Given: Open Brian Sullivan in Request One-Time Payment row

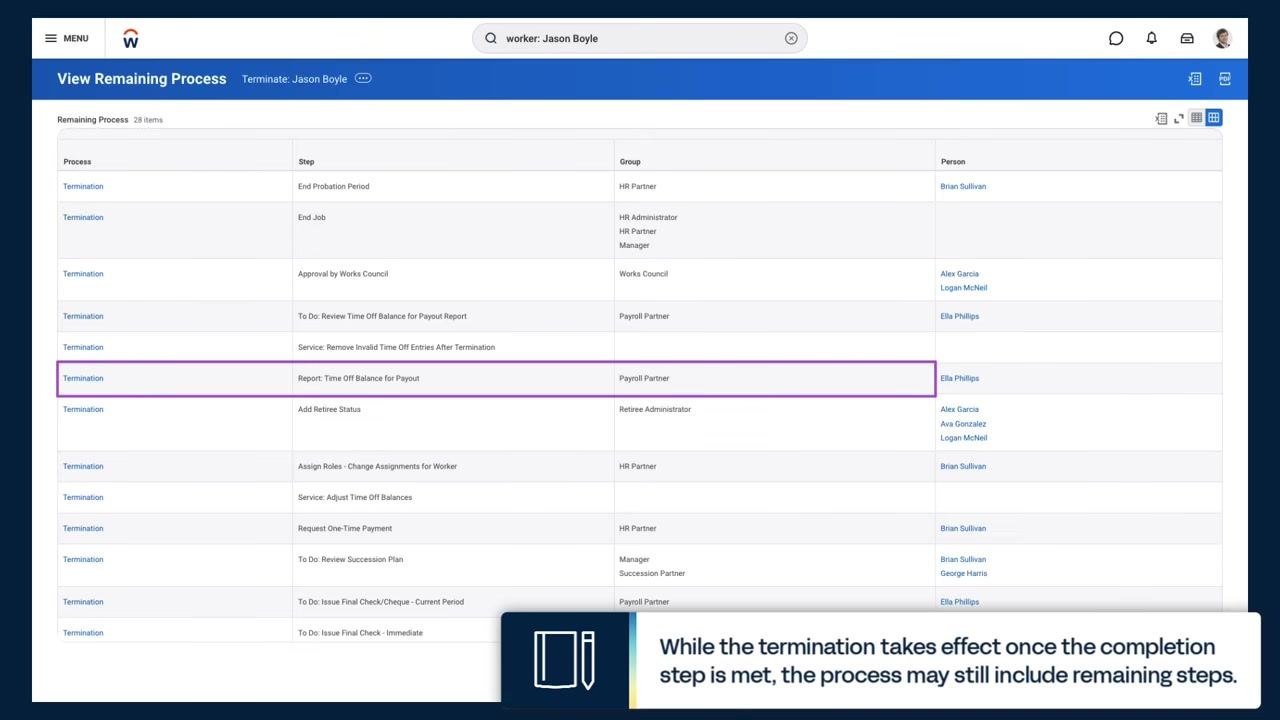Looking at the screenshot, I should coord(963,528).
